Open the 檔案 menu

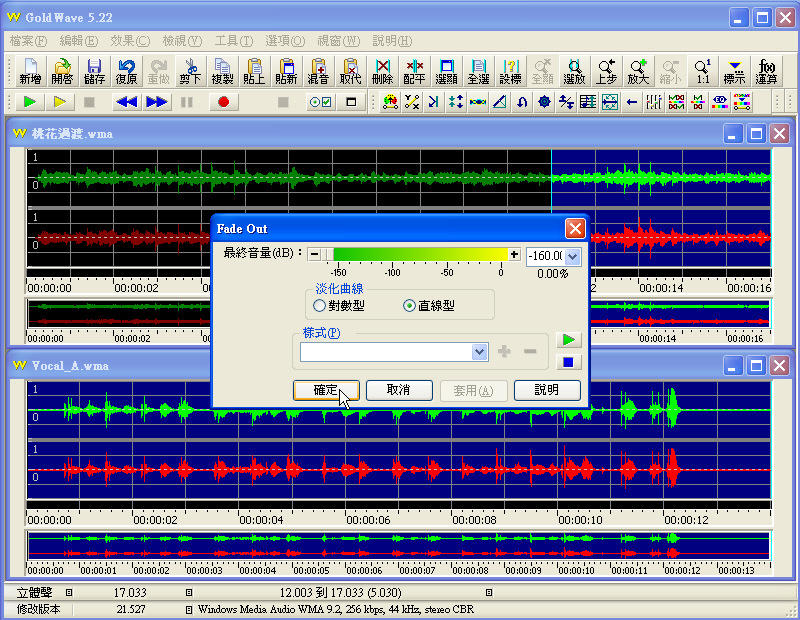point(28,41)
